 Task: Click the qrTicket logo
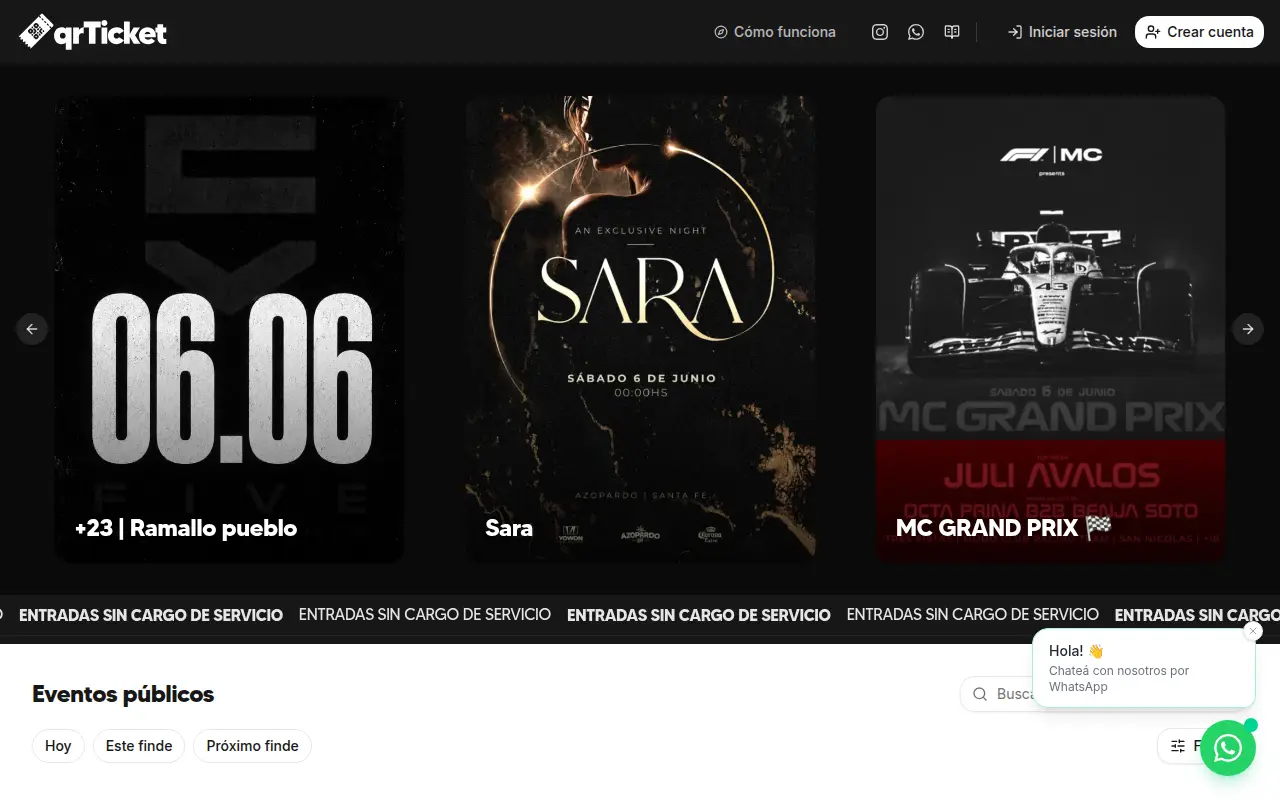click(x=93, y=32)
